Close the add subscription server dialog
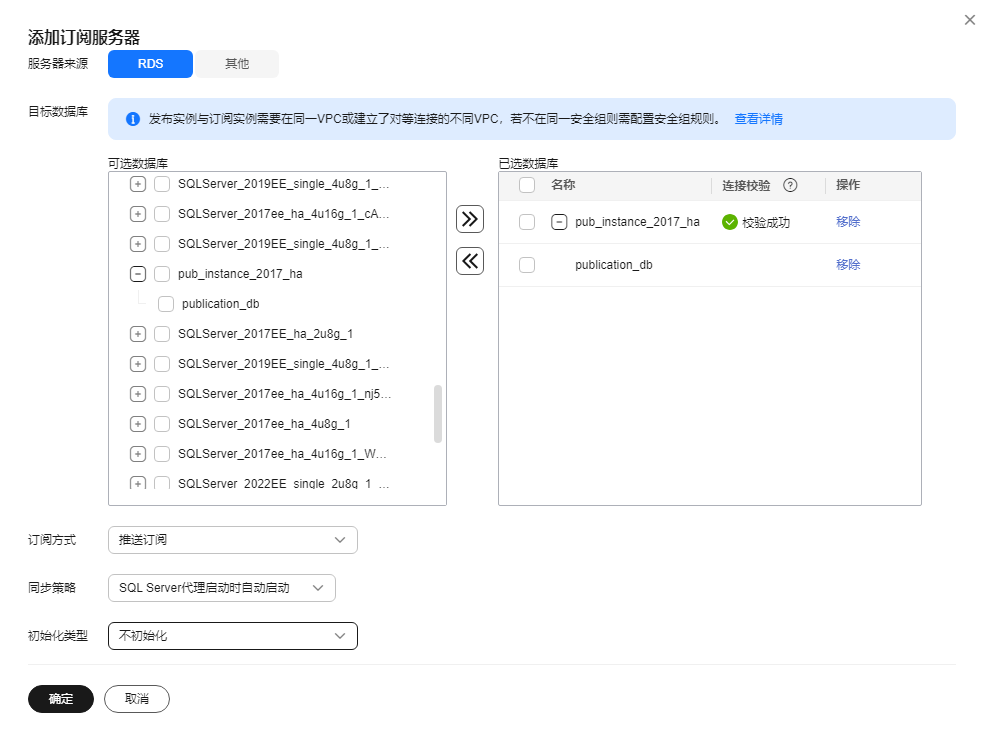Viewport: 992px width, 737px height. (x=969, y=20)
